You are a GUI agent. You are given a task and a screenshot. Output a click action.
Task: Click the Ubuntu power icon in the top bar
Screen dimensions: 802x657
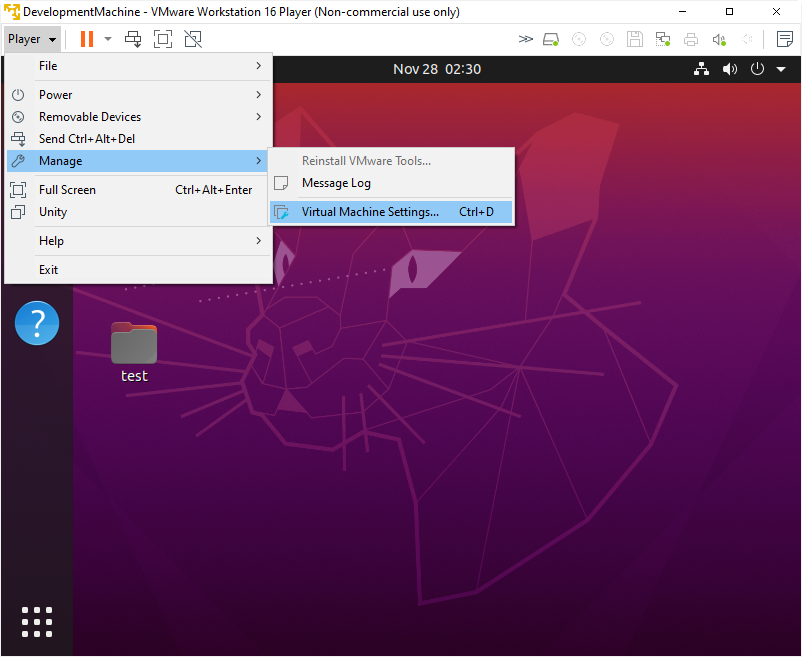click(757, 69)
